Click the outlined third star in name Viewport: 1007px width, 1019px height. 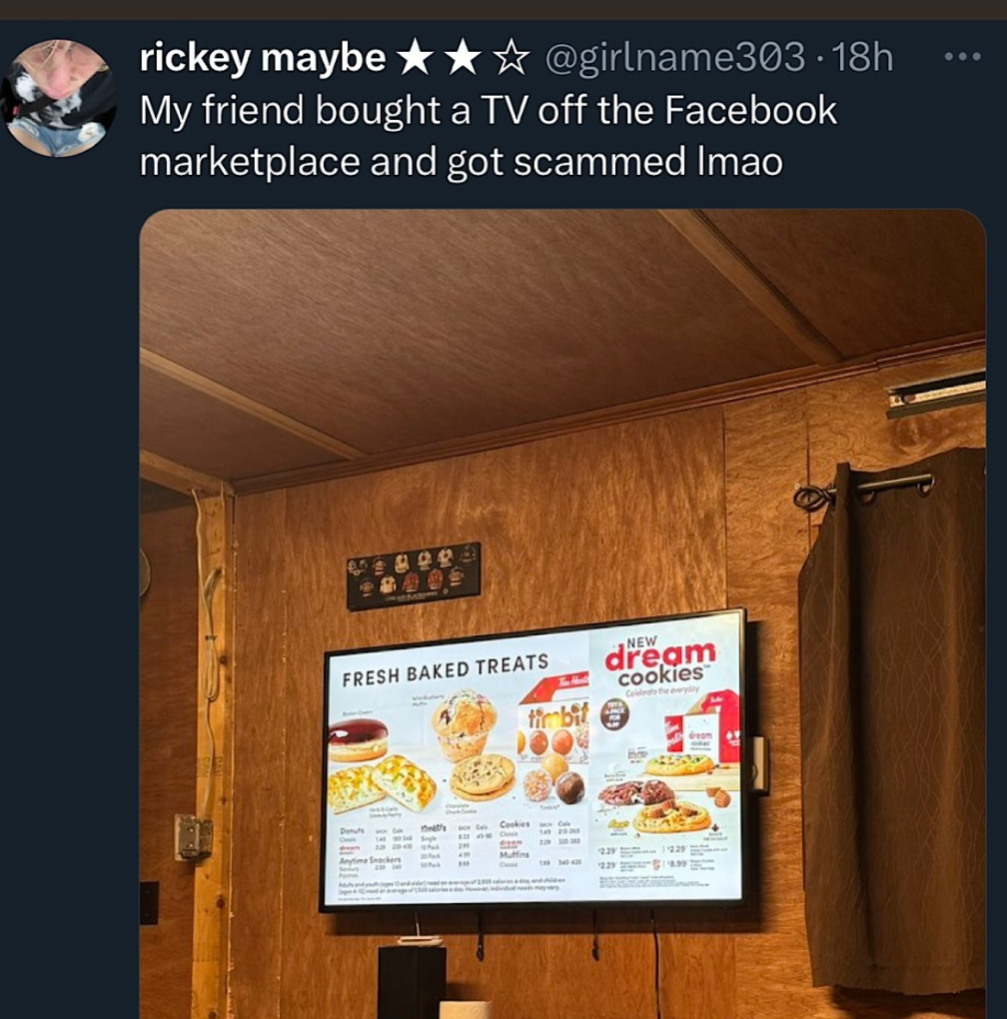pos(511,58)
